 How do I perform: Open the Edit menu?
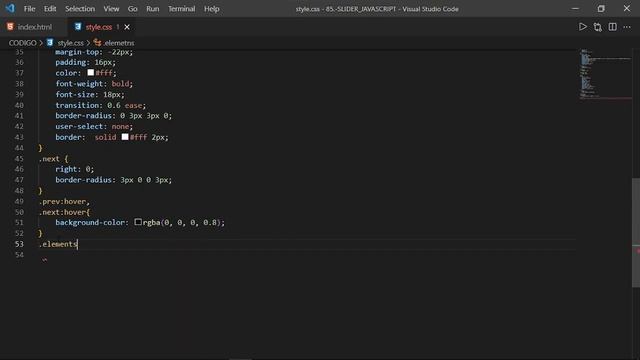pos(50,9)
